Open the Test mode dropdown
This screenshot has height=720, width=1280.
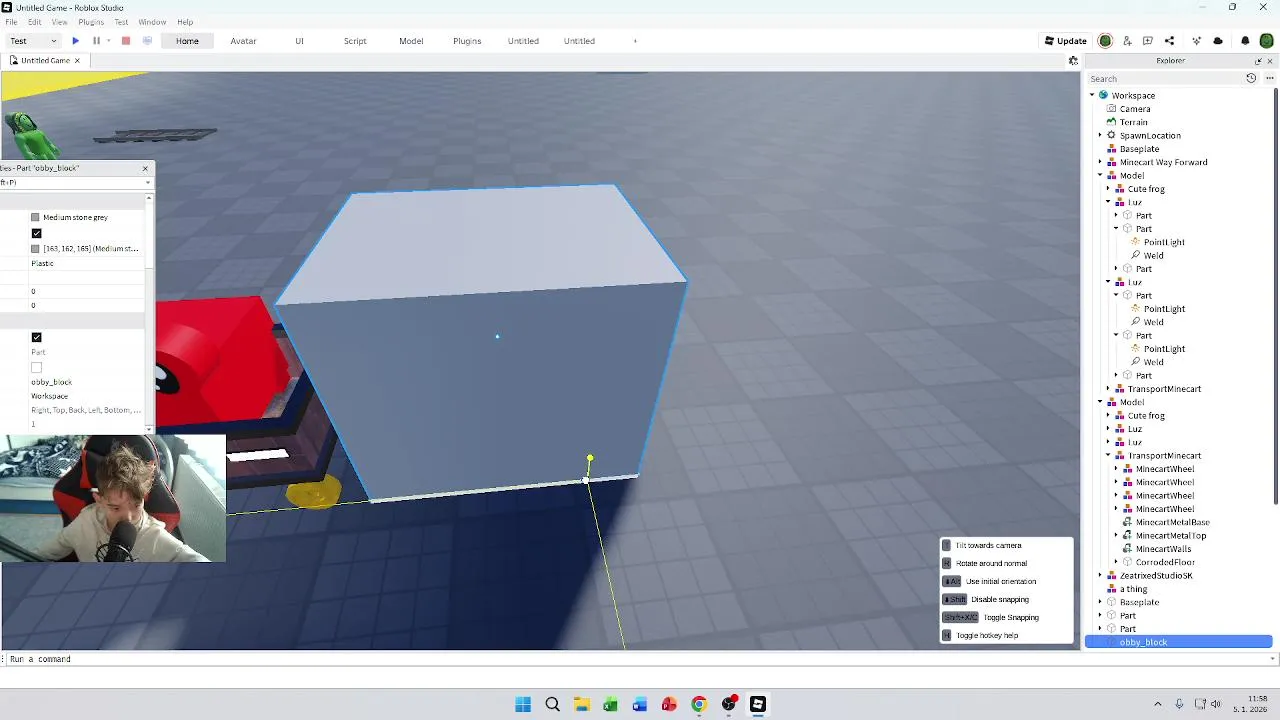(34, 41)
